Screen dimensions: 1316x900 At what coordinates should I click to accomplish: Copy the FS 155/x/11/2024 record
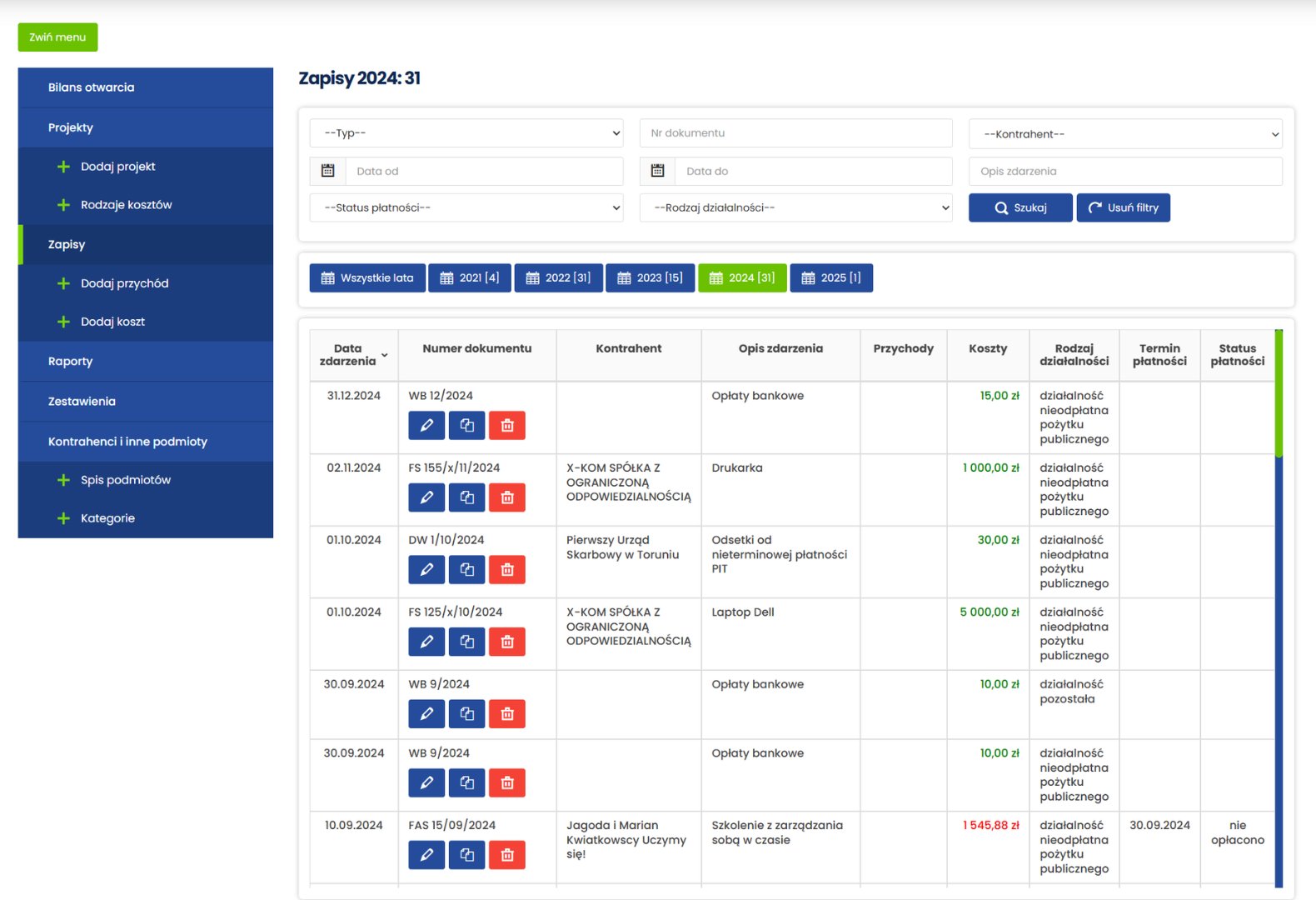[x=466, y=497]
